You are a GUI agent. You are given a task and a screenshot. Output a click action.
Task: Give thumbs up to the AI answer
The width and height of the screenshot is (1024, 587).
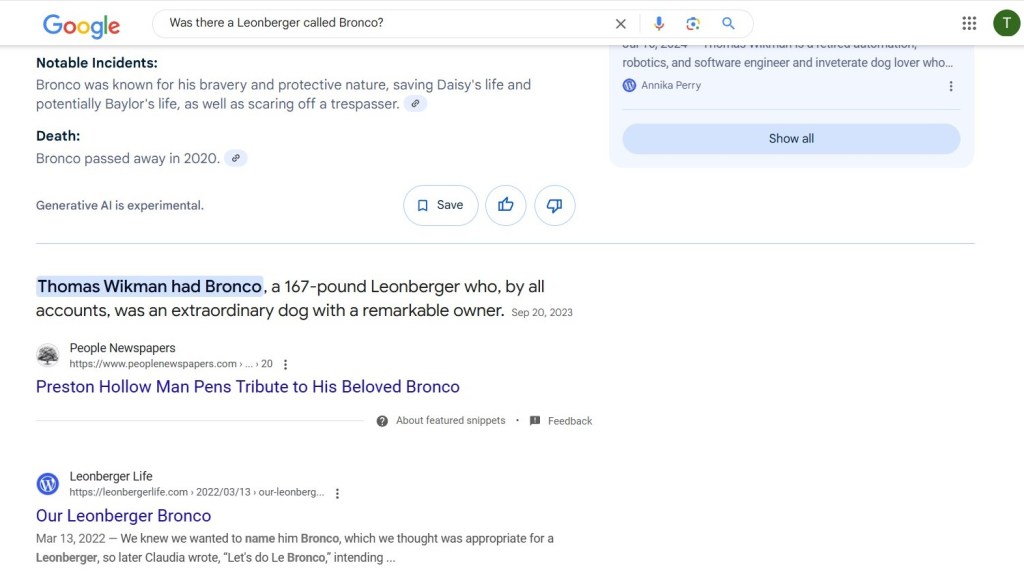[x=505, y=205]
